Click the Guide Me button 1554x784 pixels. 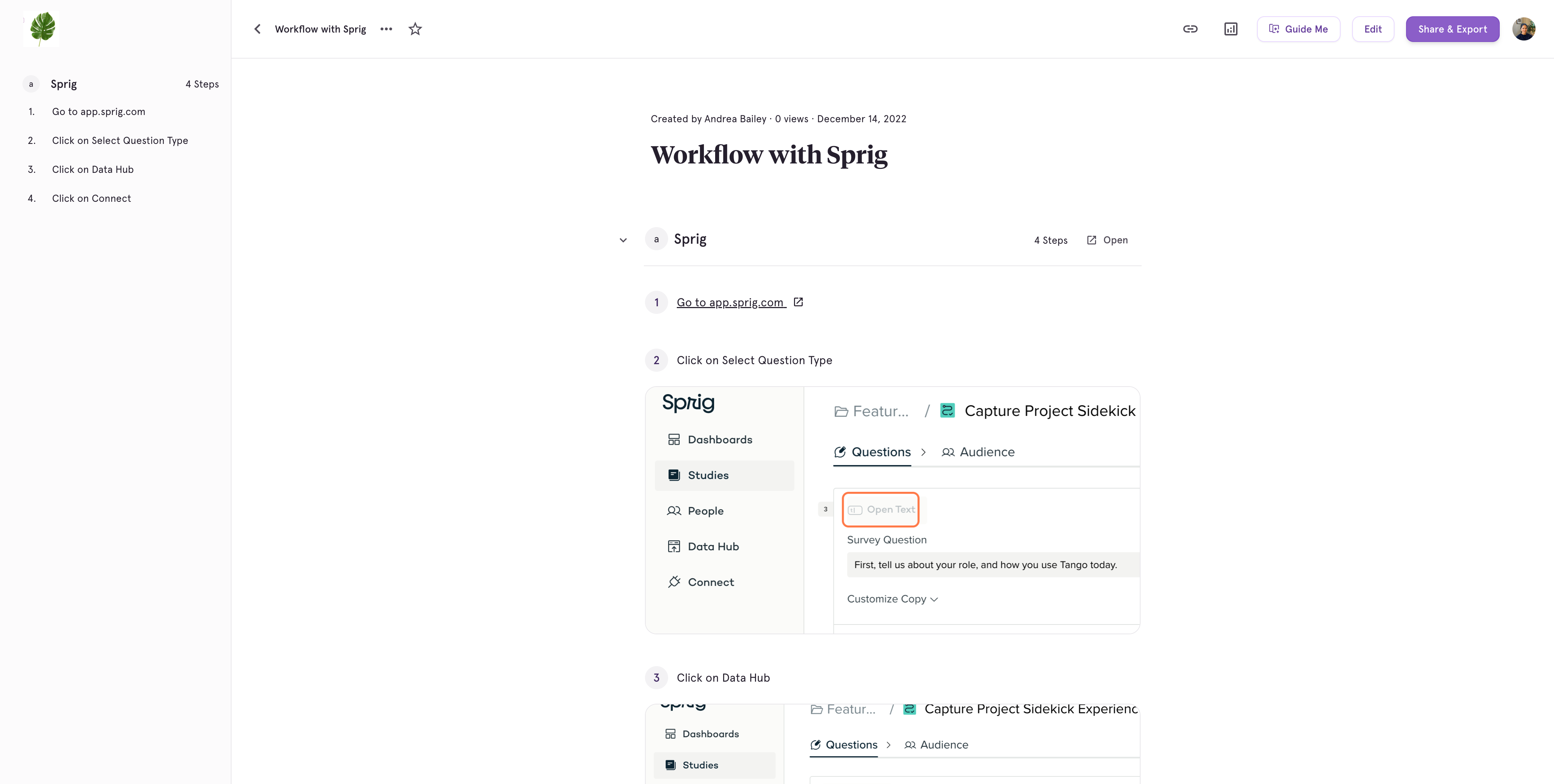[x=1298, y=29]
